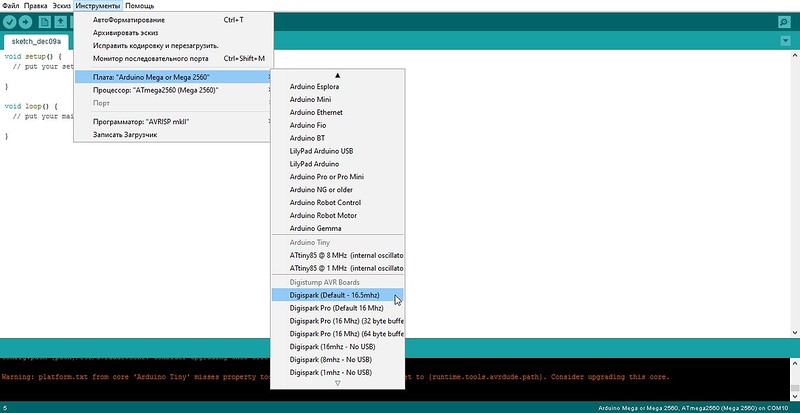Select Arduino Robot Motor board
Screen dimensions: 800x413
pyautogui.click(x=337, y=215)
